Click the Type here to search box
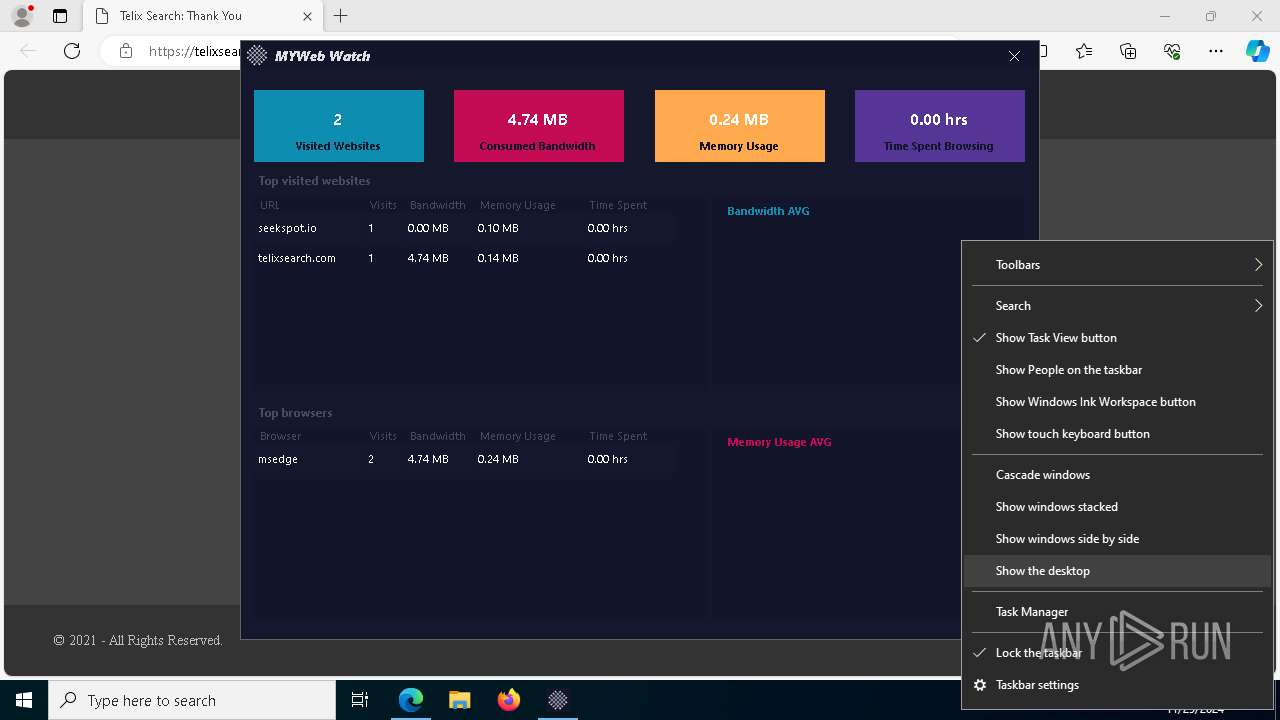Viewport: 1280px width, 720px height. click(192, 700)
